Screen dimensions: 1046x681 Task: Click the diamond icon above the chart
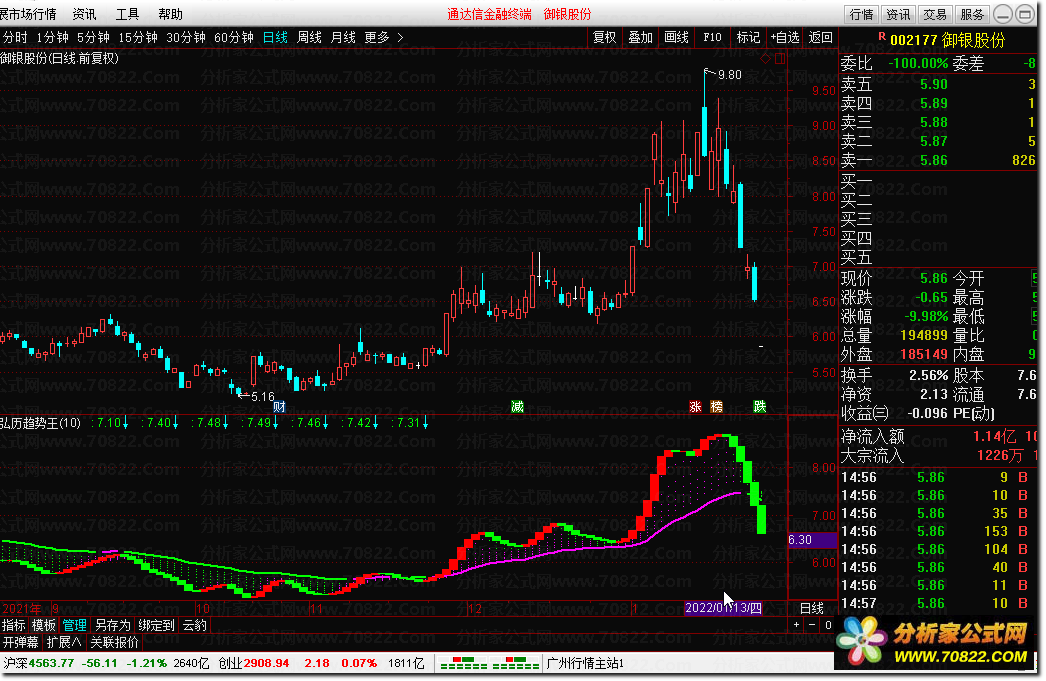pyautogui.click(x=765, y=59)
